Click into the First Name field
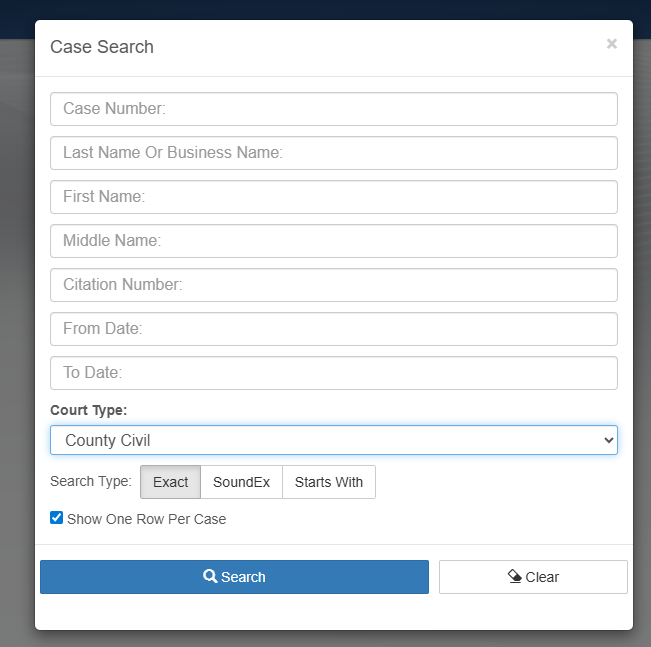651x647 pixels. (333, 197)
